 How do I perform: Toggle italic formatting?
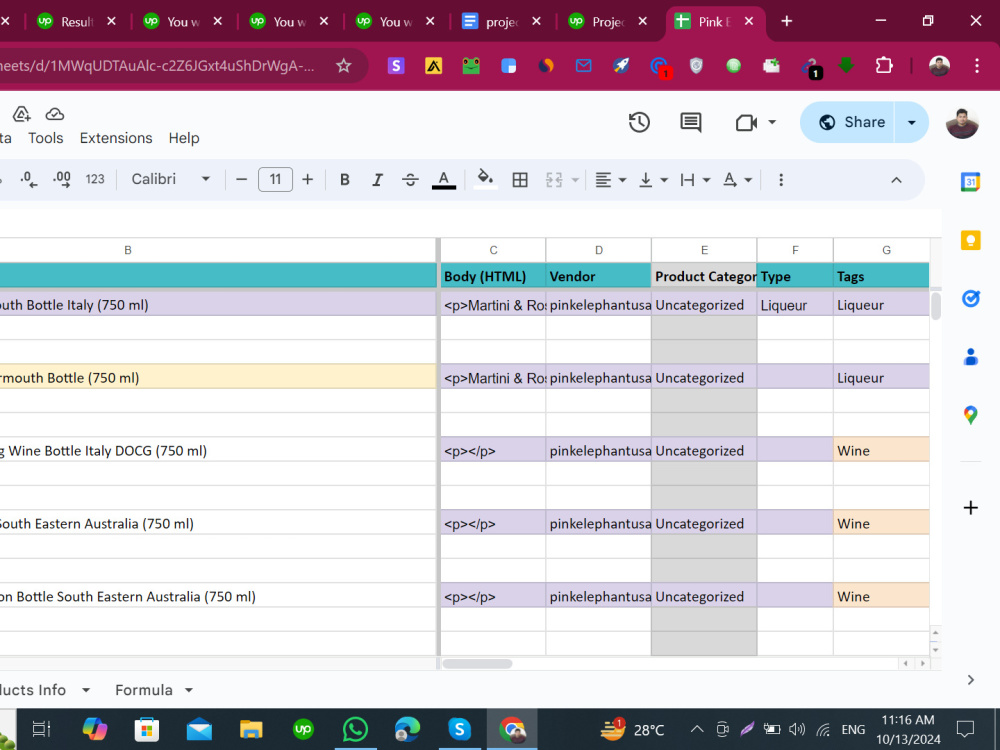378,180
